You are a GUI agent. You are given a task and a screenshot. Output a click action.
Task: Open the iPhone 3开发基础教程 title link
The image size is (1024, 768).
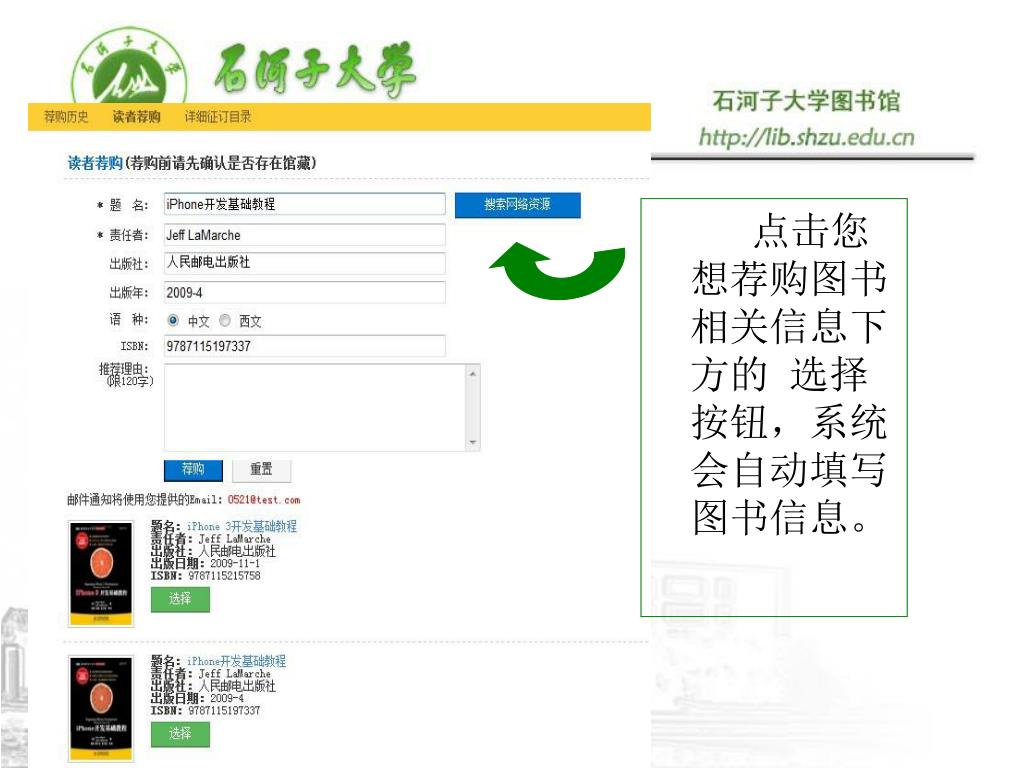(242, 526)
